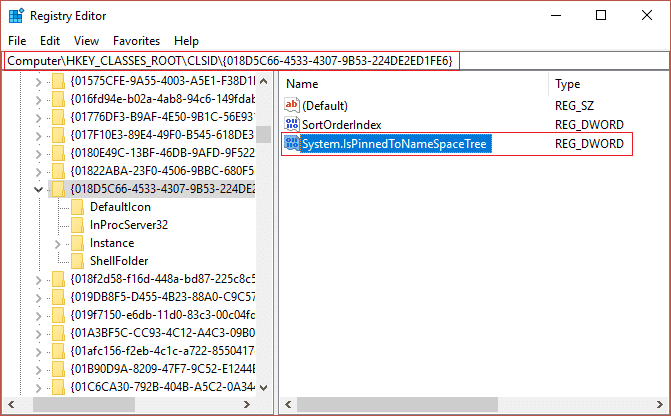Screen dimensions: 671x416
Task: Select the DefaultIcon folder icon
Action: click(x=77, y=207)
